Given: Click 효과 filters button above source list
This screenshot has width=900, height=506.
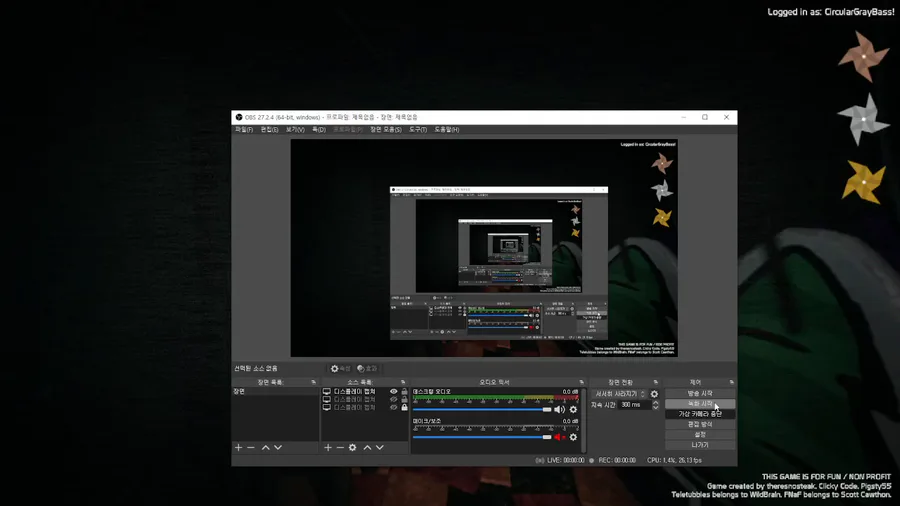Looking at the screenshot, I should click(367, 368).
